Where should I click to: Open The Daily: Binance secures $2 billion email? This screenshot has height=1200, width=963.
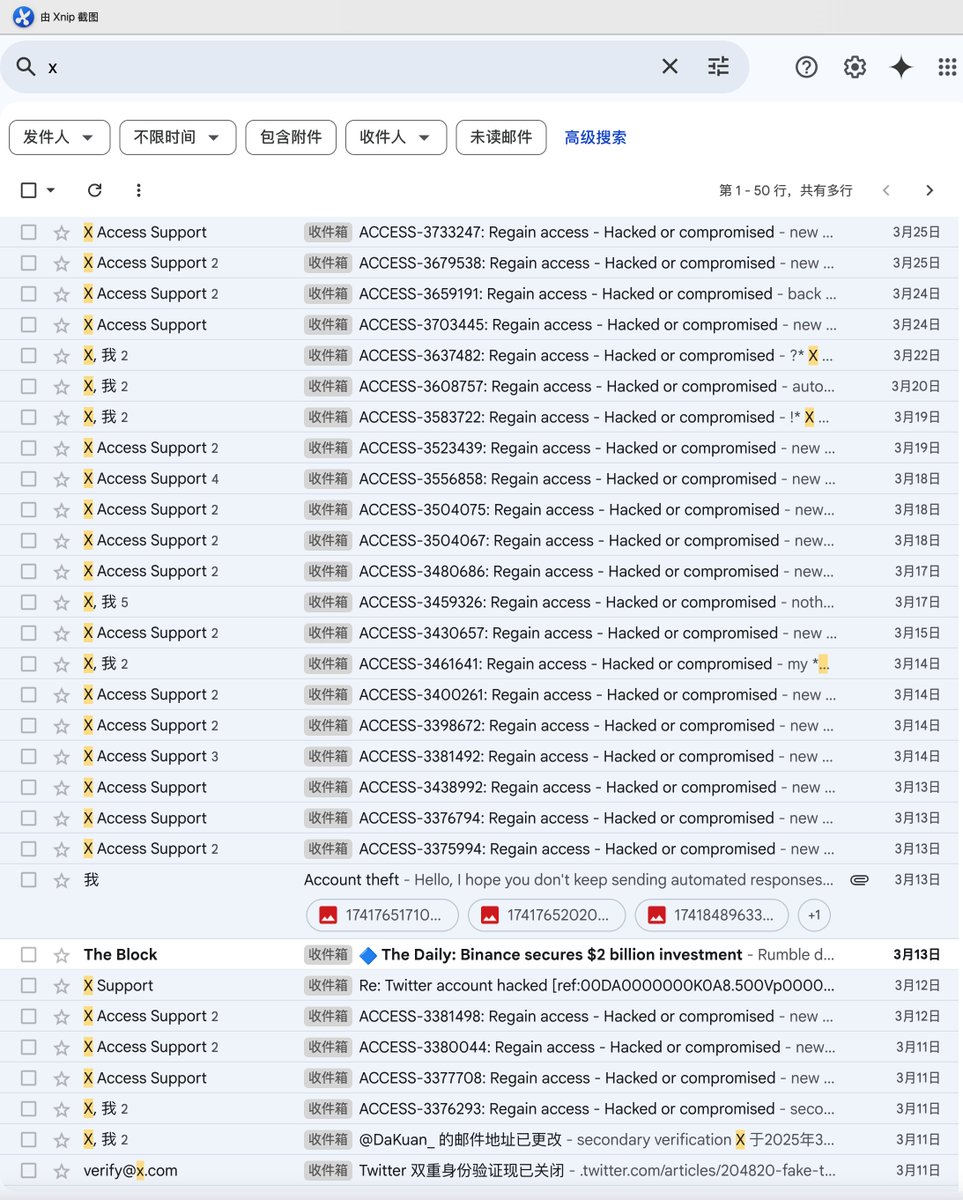click(x=482, y=955)
